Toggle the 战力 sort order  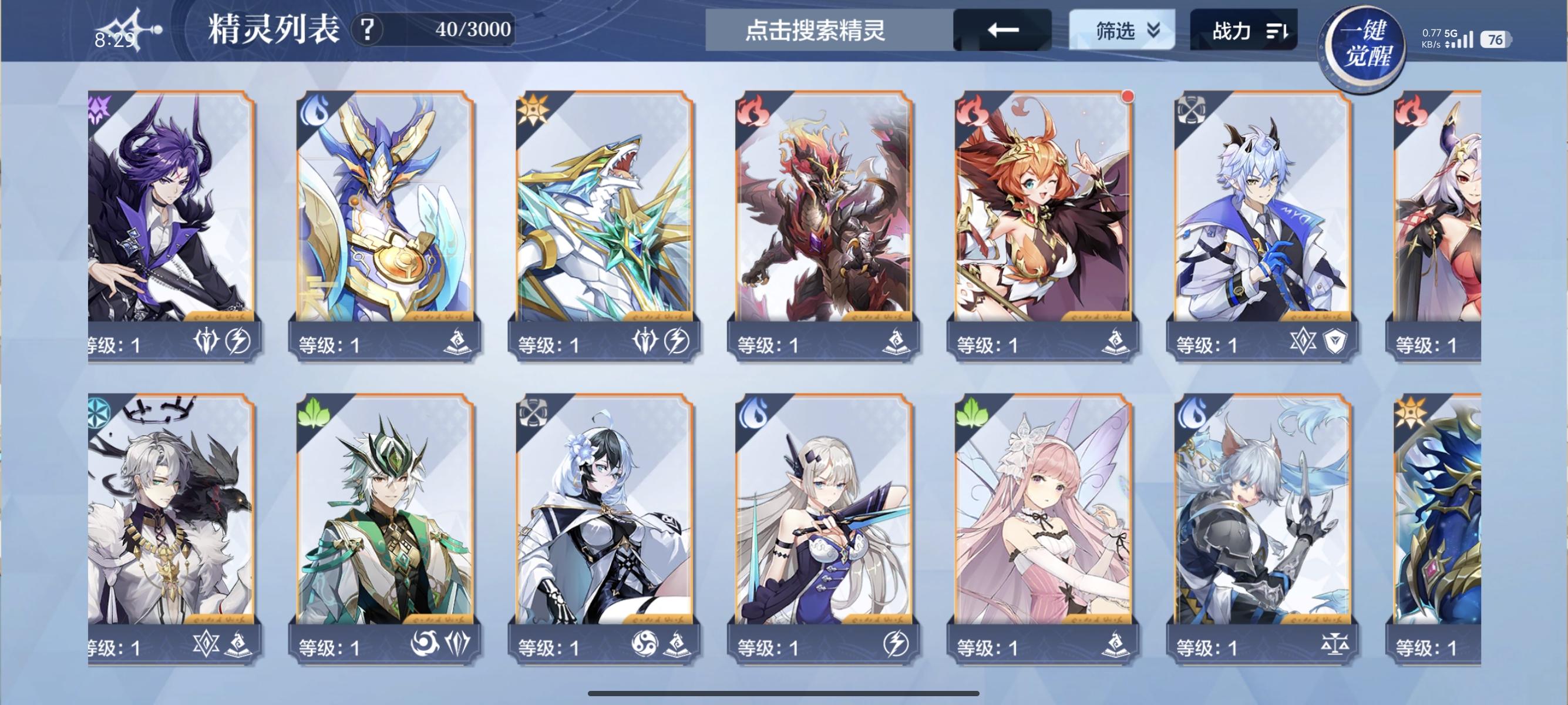[1244, 30]
